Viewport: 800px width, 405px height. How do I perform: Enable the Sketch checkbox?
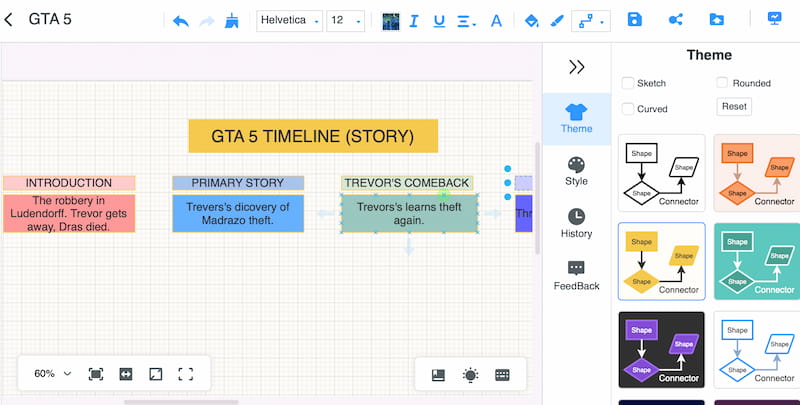[628, 83]
